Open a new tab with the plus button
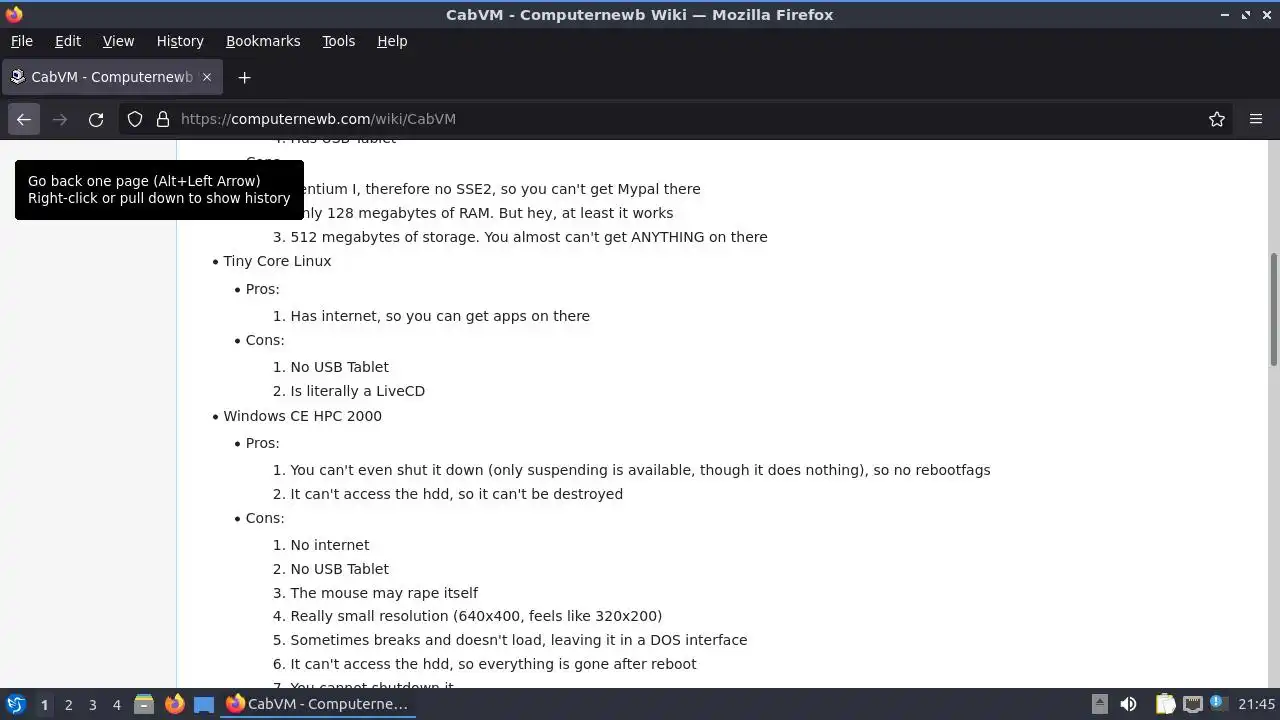The width and height of the screenshot is (1280, 720). [x=244, y=77]
